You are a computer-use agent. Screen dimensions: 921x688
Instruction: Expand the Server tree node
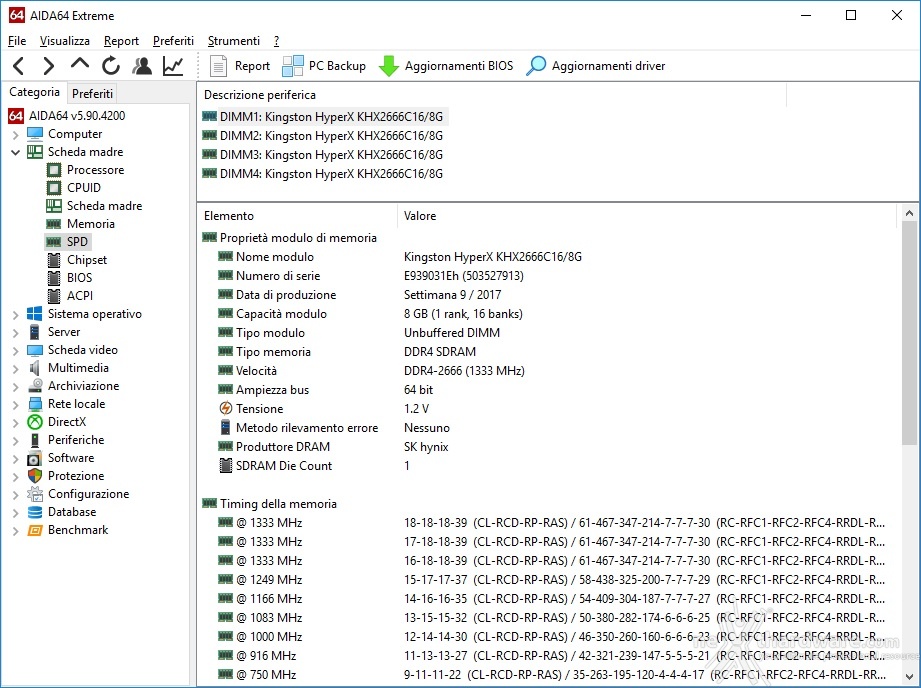click(15, 333)
